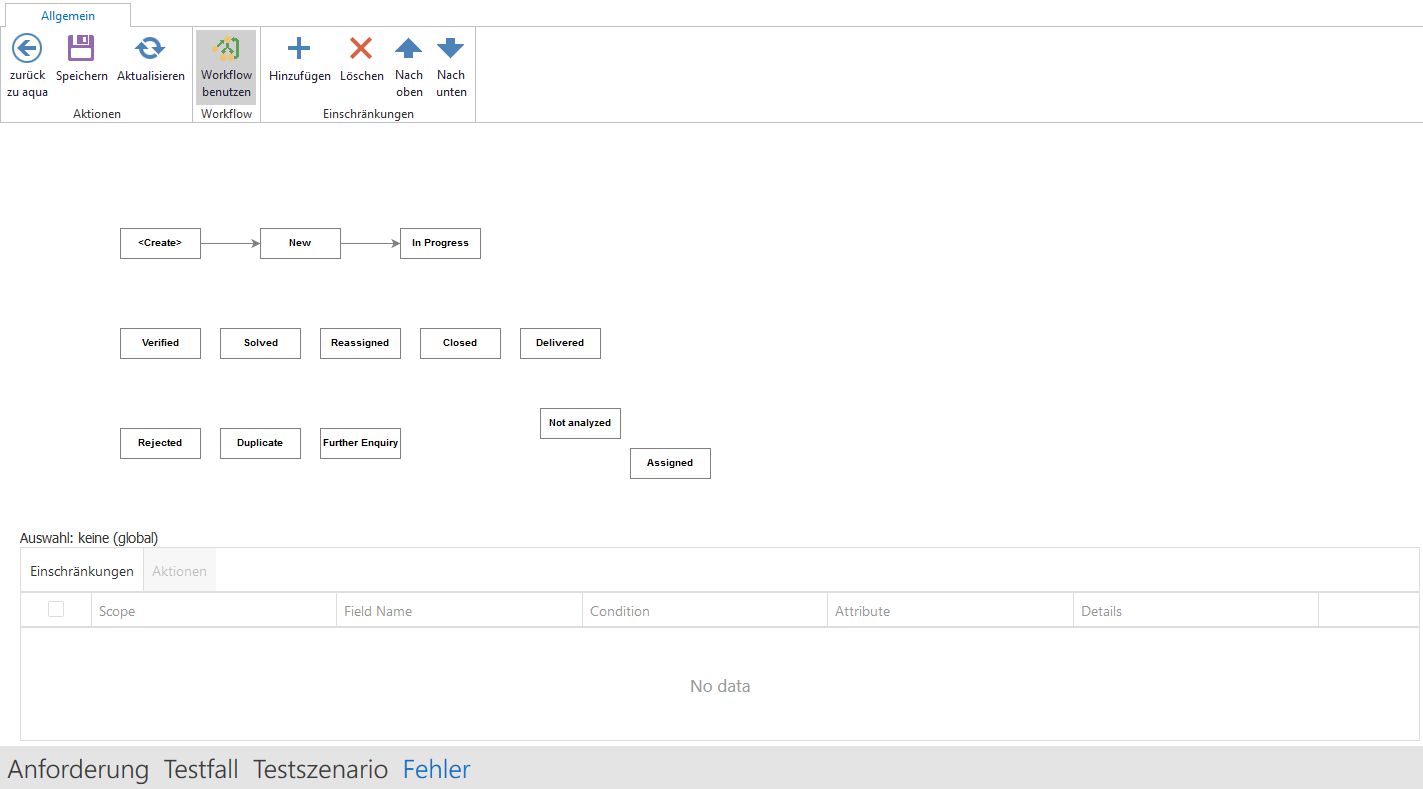Add a restriction with Hinzufügen plus icon

click(x=299, y=49)
